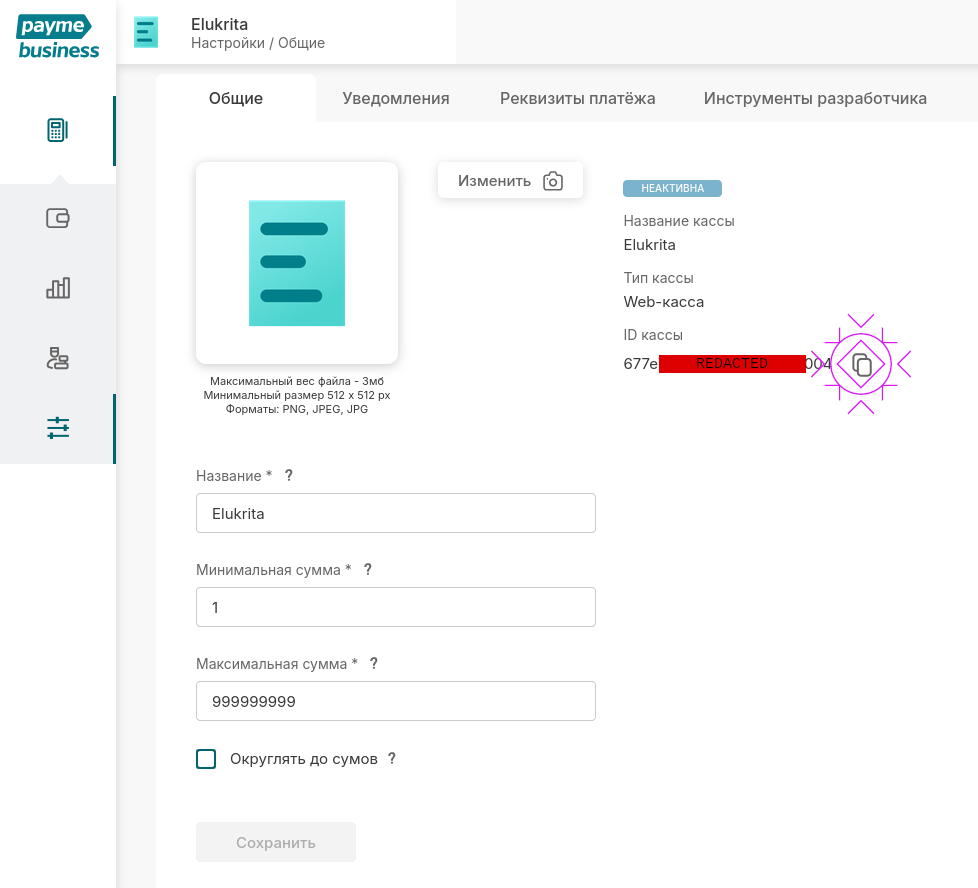Open help tooltip for Максимальная сумма
Screen dimensions: 978x888
click(373, 663)
